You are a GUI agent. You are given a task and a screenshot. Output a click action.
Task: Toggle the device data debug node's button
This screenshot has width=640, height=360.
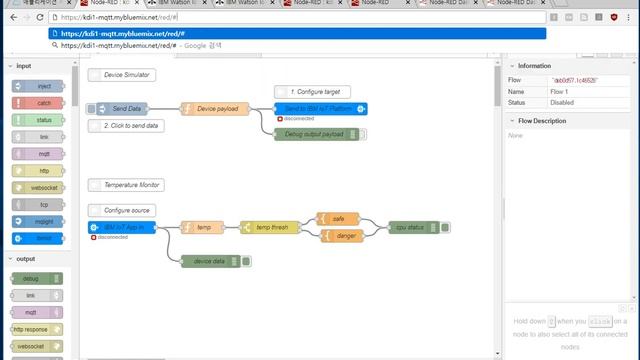click(x=246, y=261)
